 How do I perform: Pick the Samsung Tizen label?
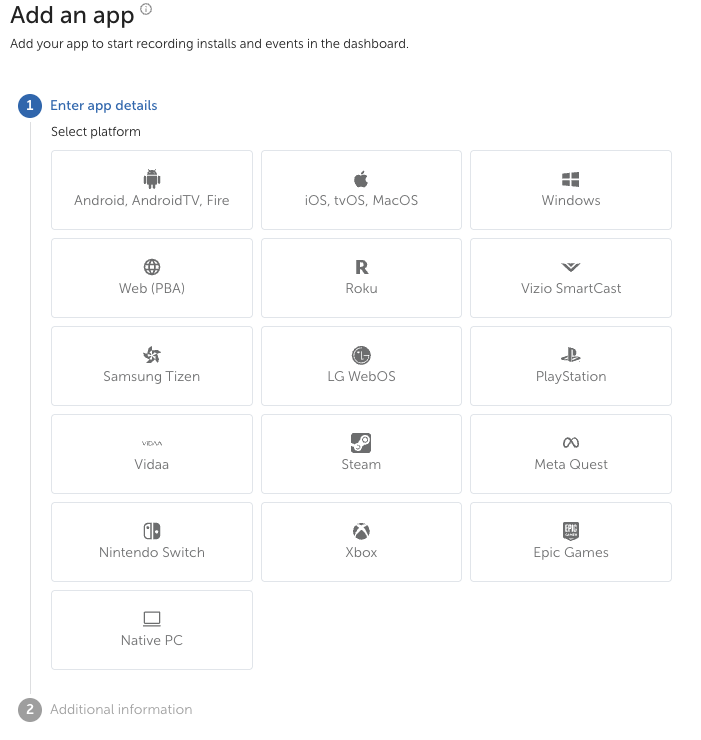click(x=152, y=377)
